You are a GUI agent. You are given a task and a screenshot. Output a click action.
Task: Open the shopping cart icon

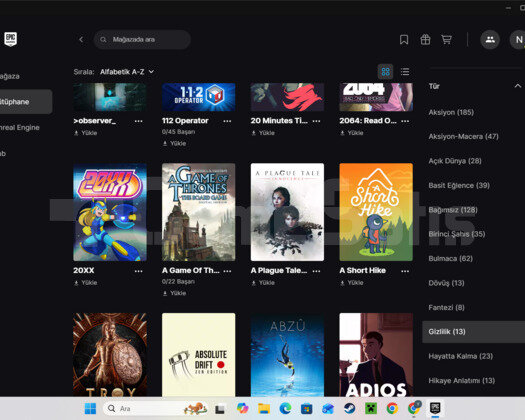(446, 40)
